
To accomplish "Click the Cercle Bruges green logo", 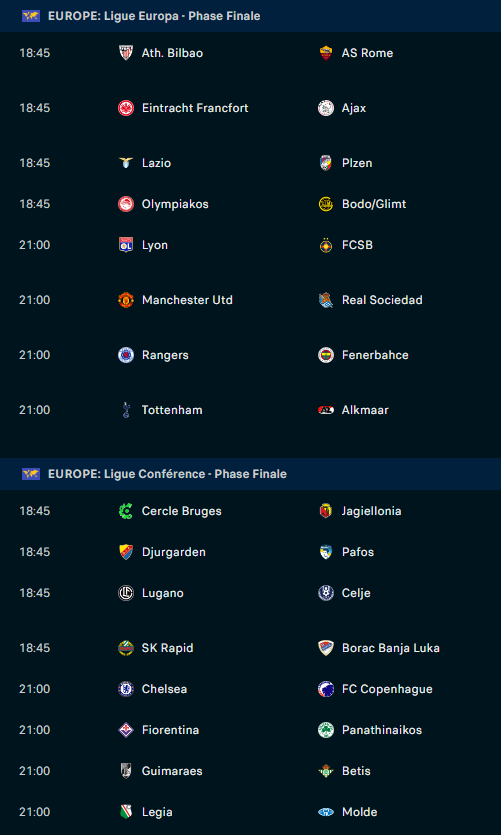I will pos(126,511).
